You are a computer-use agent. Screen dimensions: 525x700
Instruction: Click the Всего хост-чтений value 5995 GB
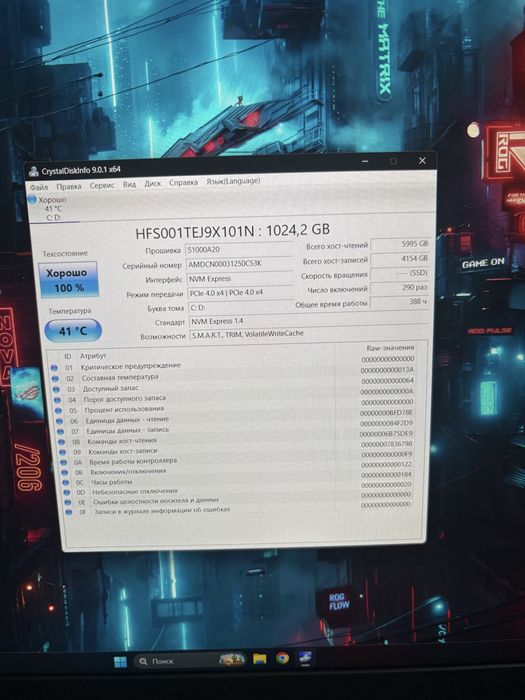click(x=400, y=244)
